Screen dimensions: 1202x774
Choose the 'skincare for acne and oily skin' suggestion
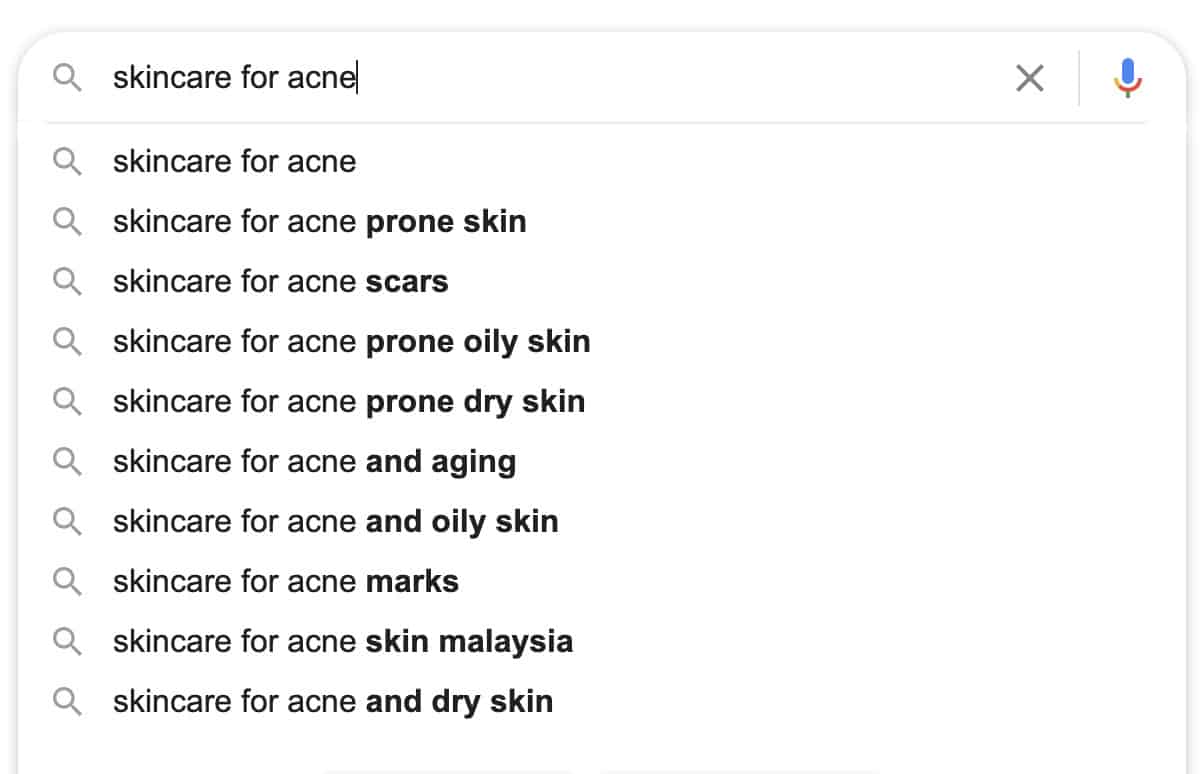click(336, 521)
